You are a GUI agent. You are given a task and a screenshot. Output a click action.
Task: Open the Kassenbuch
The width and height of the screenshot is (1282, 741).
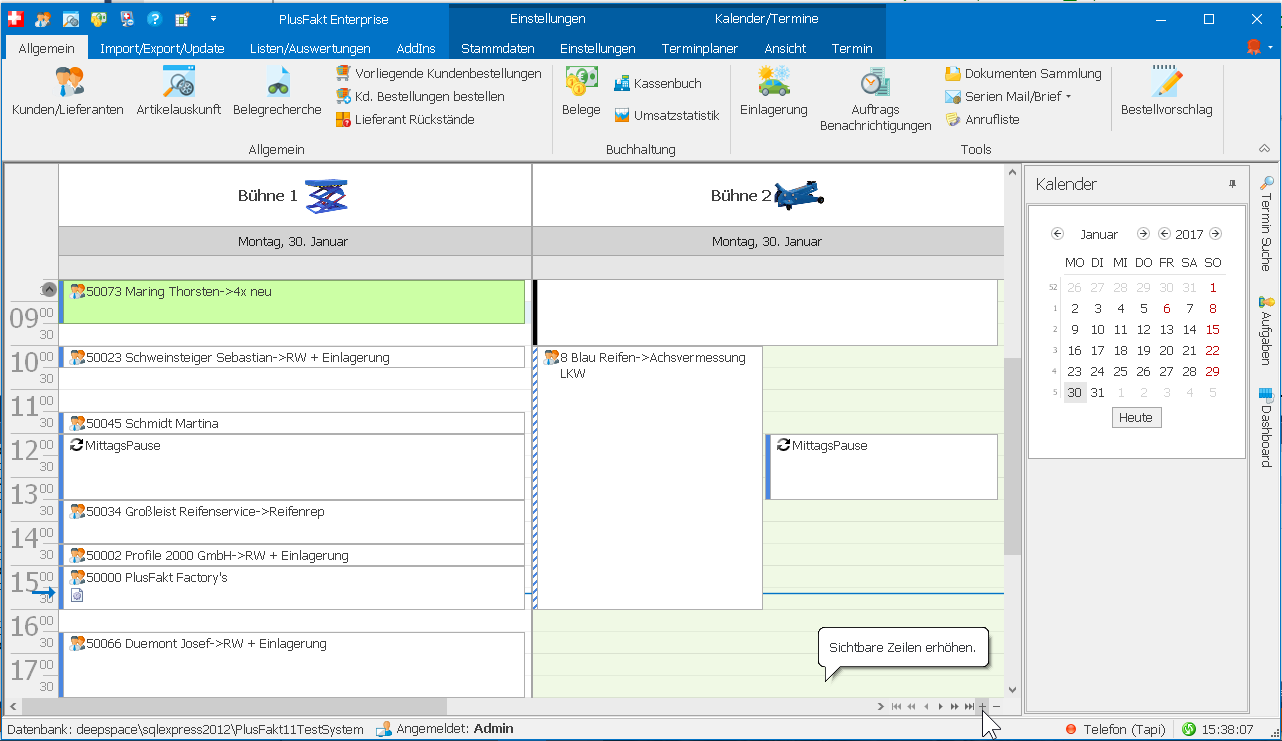pos(657,84)
